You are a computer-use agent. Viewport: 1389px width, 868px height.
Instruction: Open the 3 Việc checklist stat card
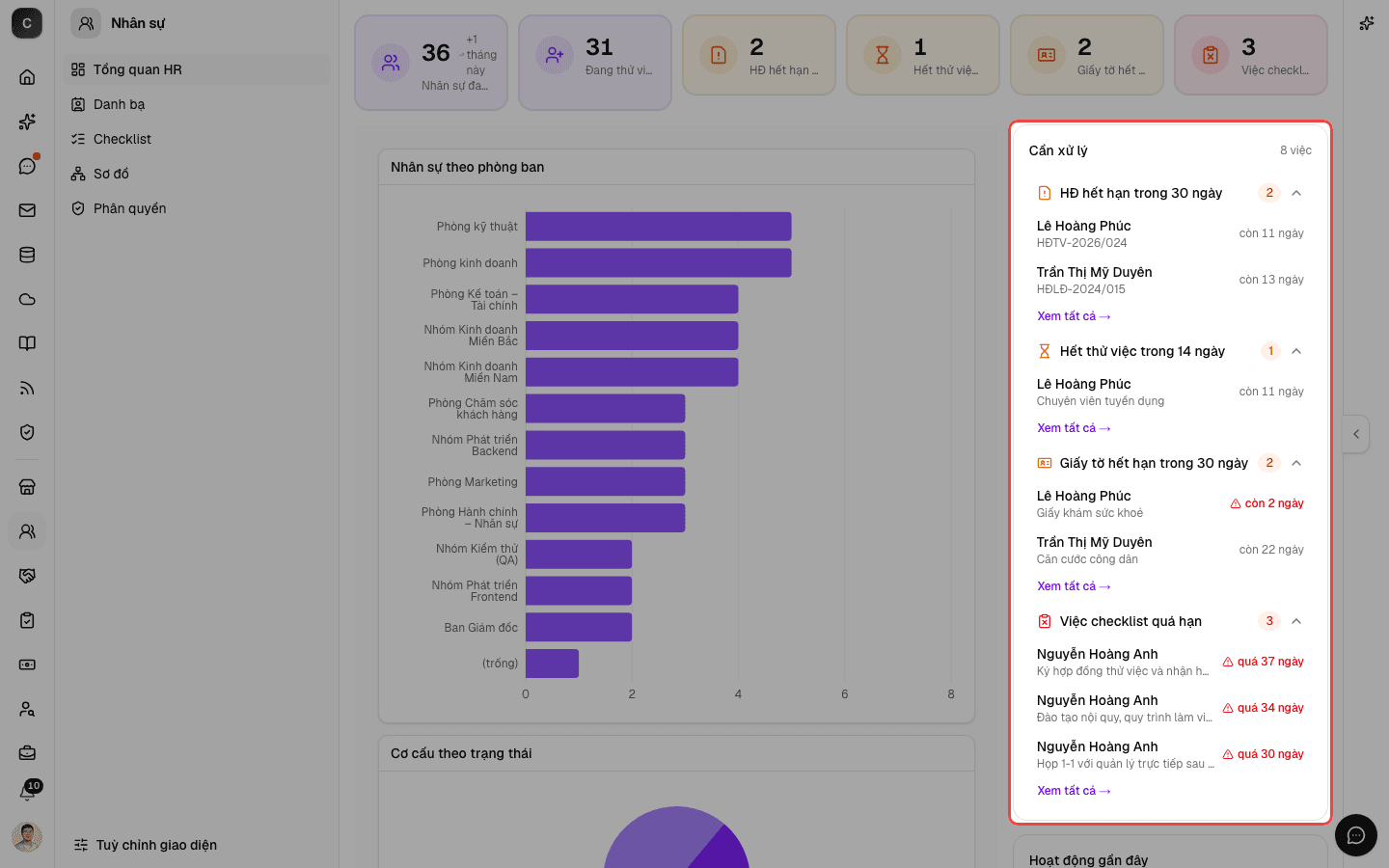click(1251, 55)
